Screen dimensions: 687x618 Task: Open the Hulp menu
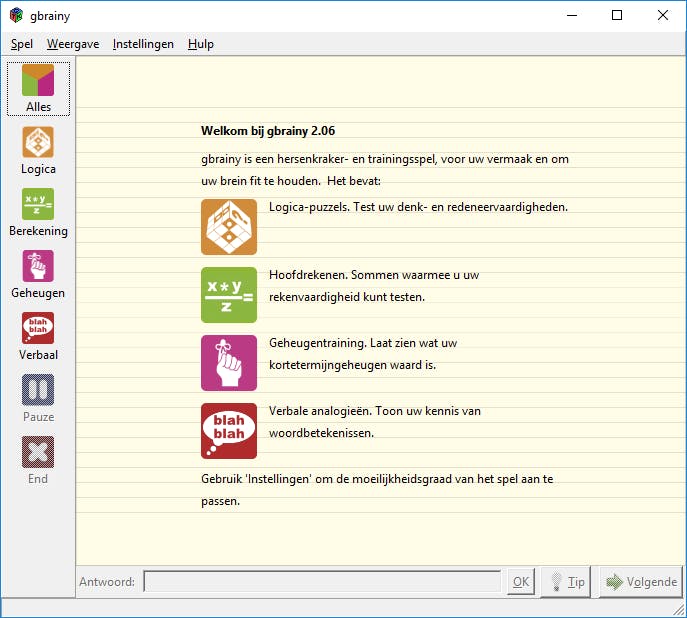click(x=201, y=44)
